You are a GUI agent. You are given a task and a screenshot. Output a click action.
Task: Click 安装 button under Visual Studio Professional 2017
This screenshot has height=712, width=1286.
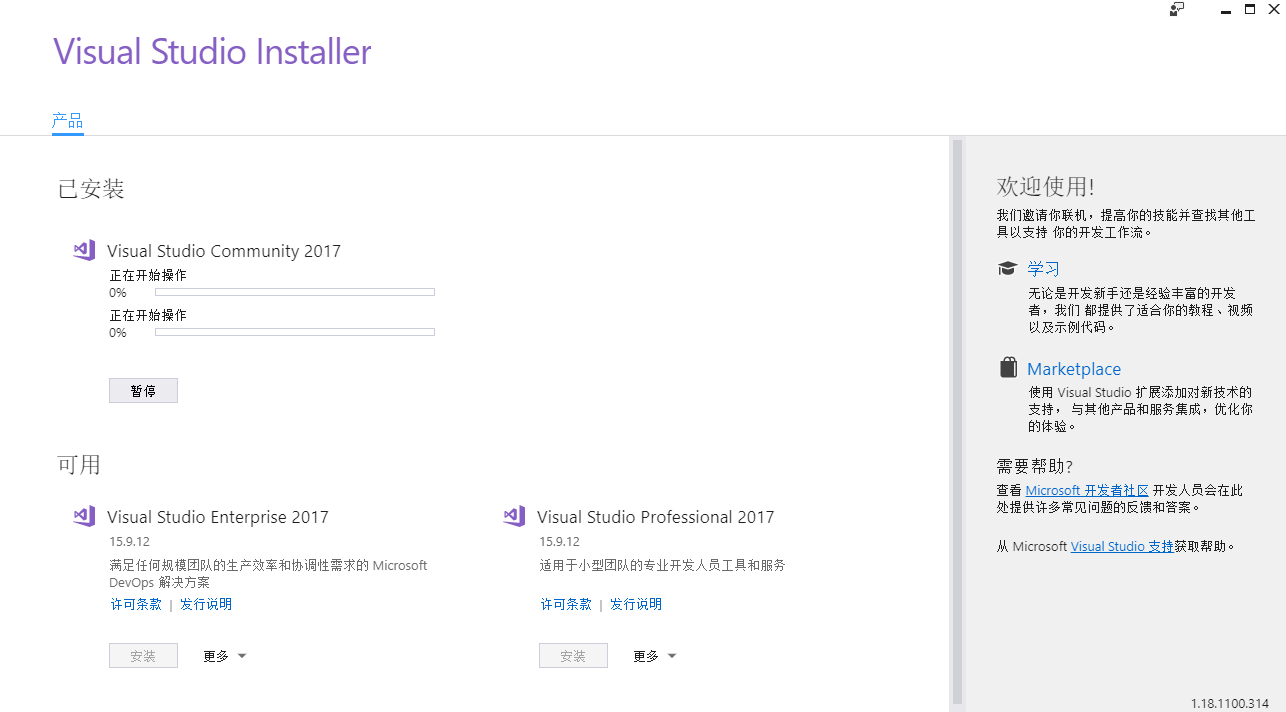(573, 656)
